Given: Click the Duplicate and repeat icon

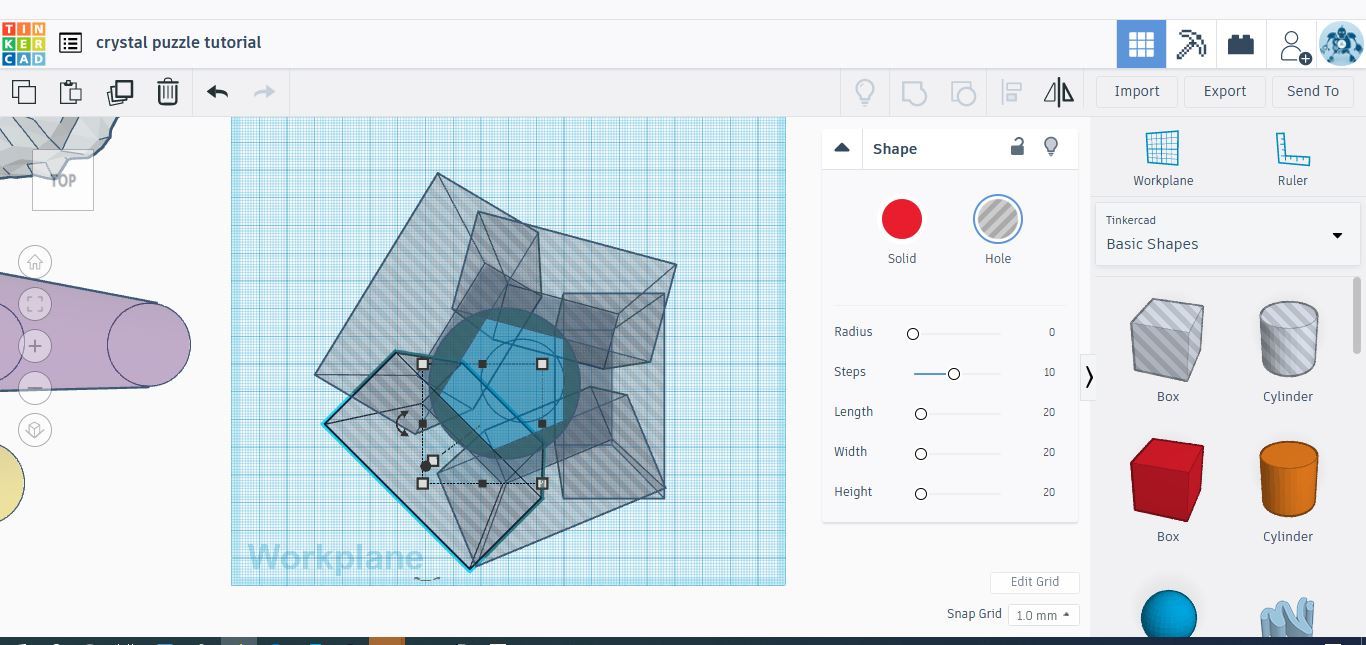Looking at the screenshot, I should pyautogui.click(x=120, y=92).
